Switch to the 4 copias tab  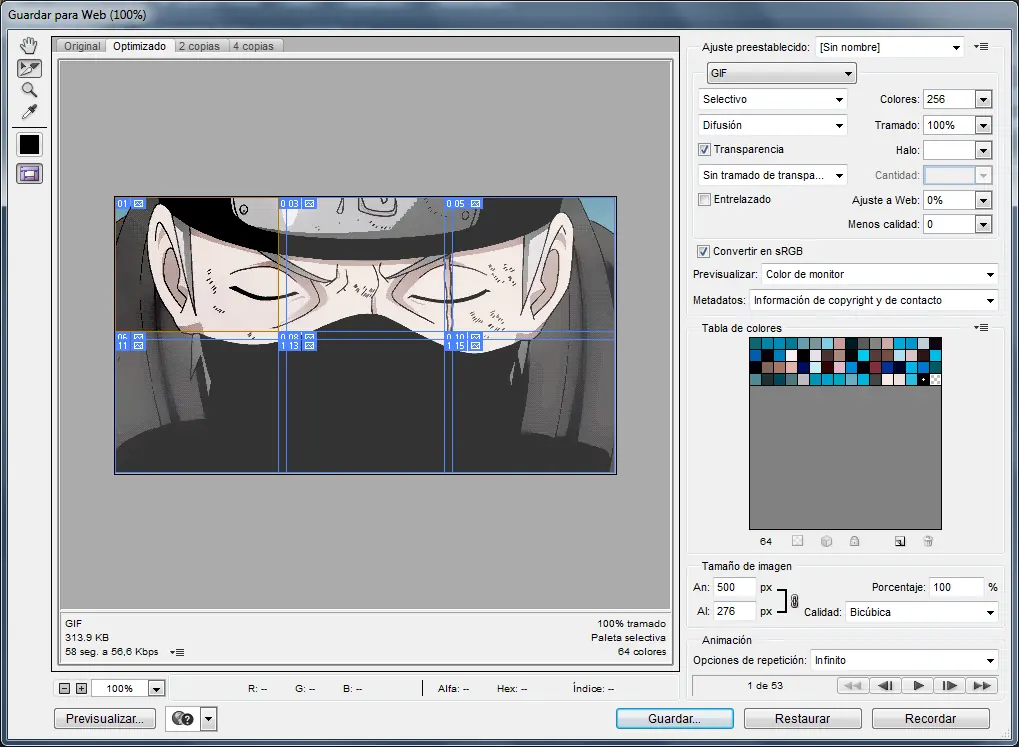click(x=253, y=46)
